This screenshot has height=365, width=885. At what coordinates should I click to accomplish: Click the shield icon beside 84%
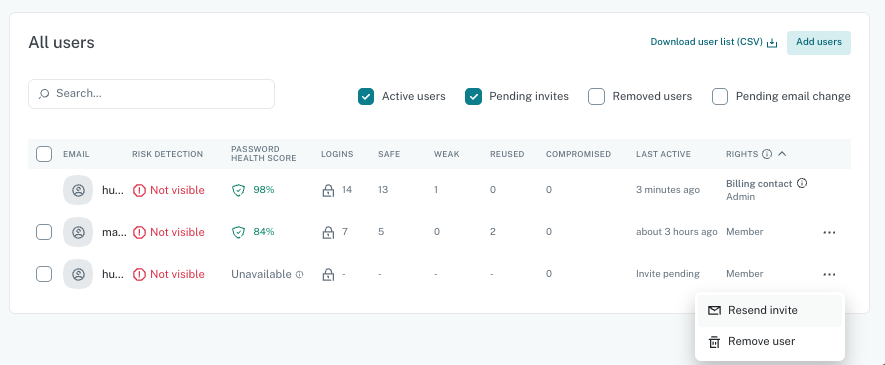click(238, 232)
